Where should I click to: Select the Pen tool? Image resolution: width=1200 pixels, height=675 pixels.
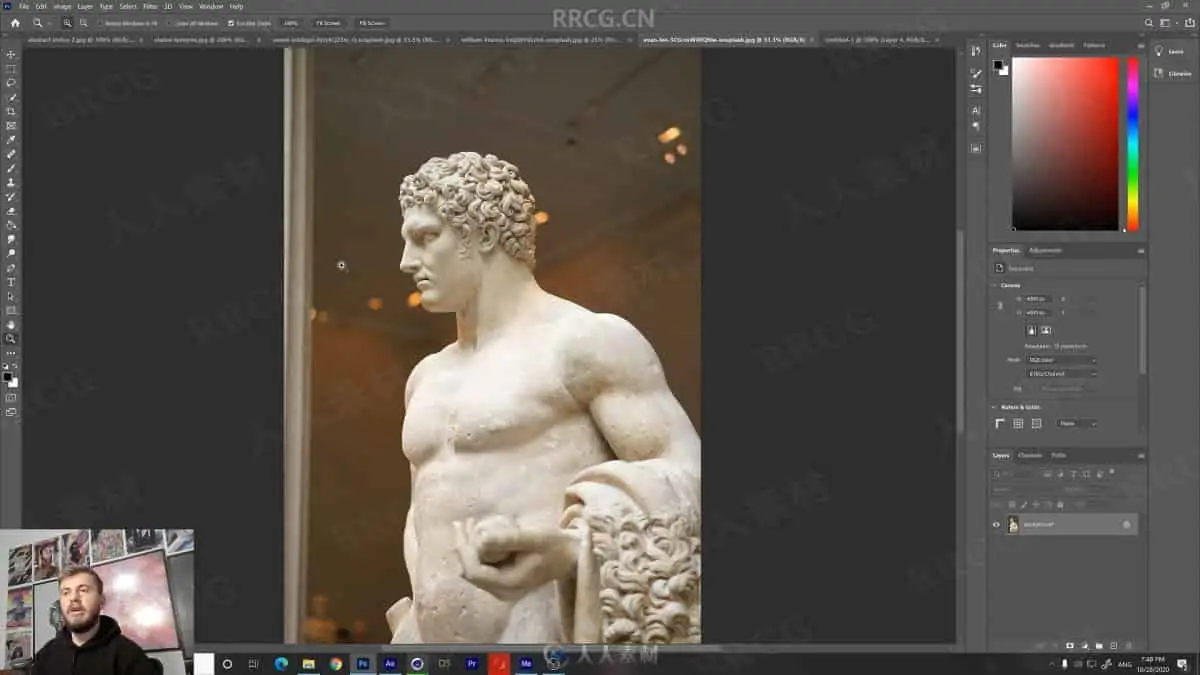[x=11, y=268]
